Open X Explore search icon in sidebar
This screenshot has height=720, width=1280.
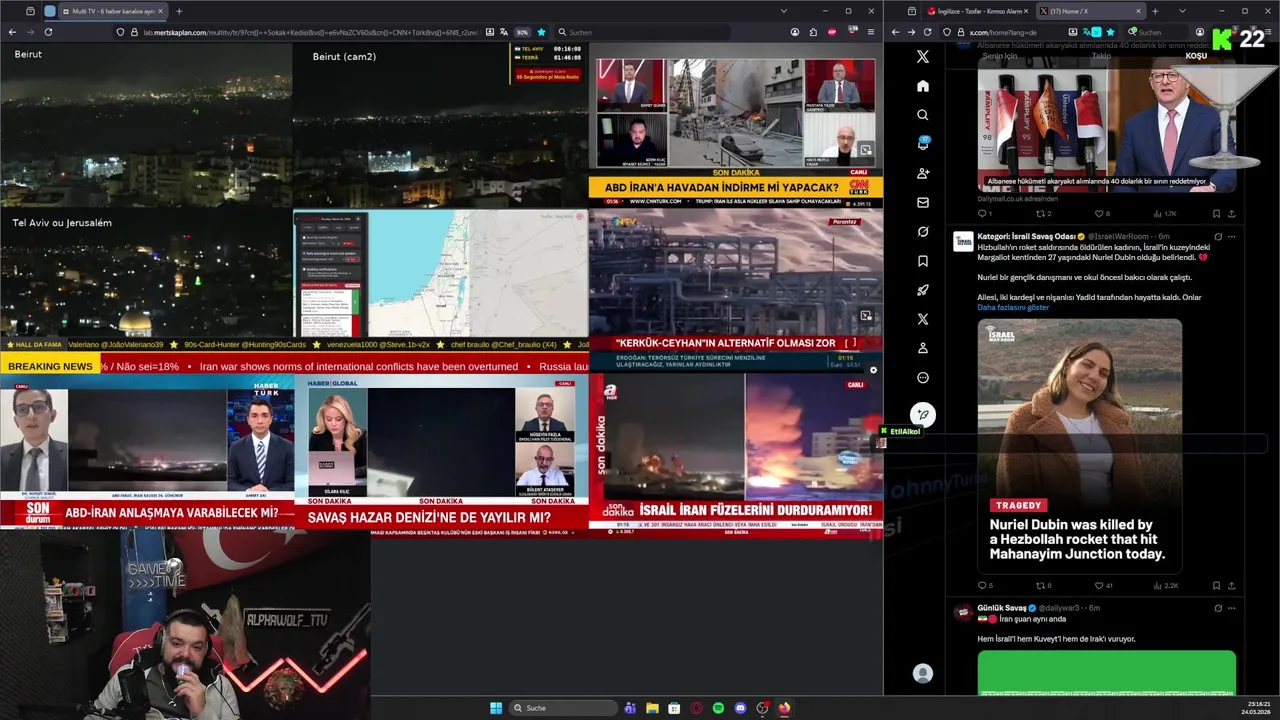point(923,115)
